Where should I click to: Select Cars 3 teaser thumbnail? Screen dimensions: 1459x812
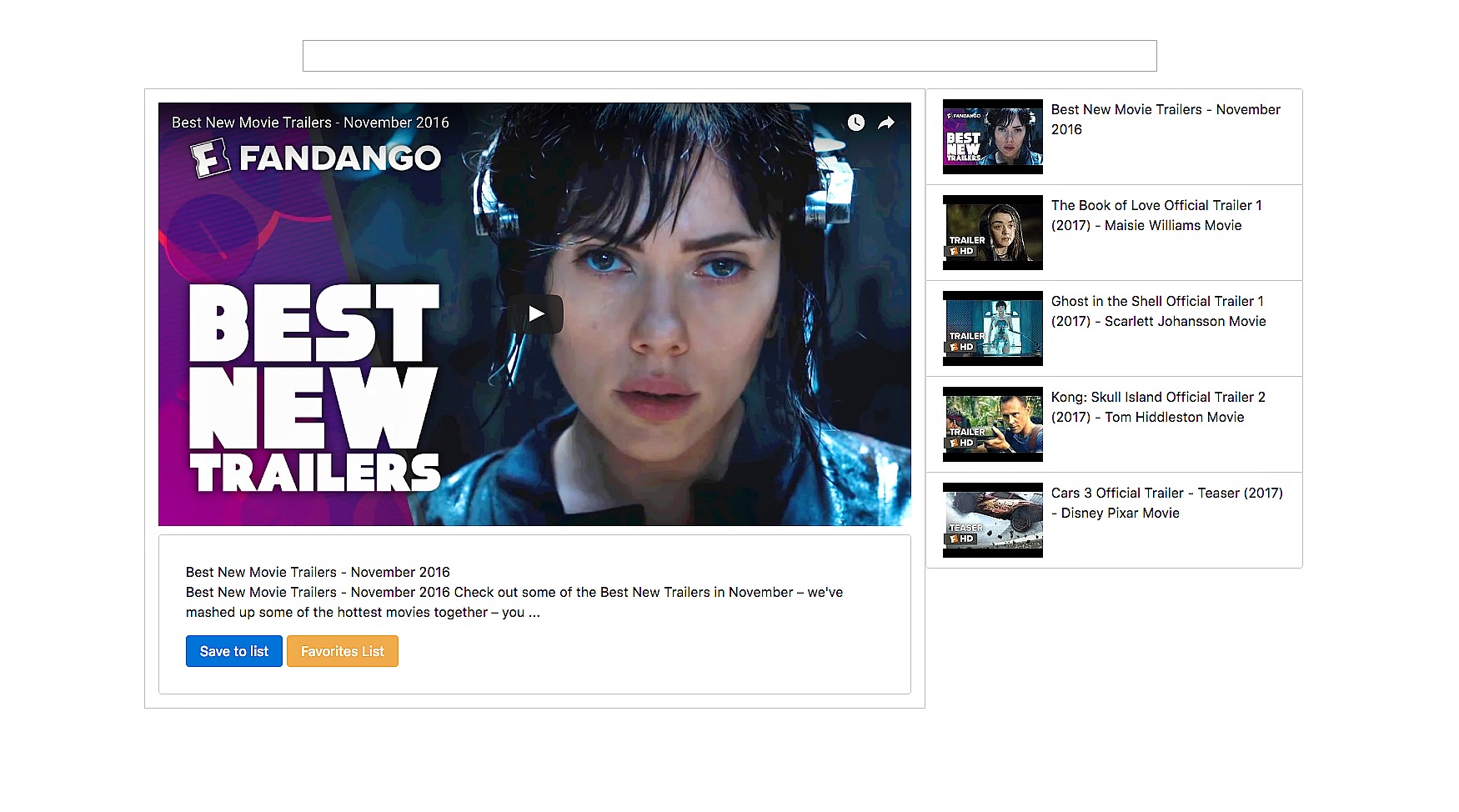point(993,520)
